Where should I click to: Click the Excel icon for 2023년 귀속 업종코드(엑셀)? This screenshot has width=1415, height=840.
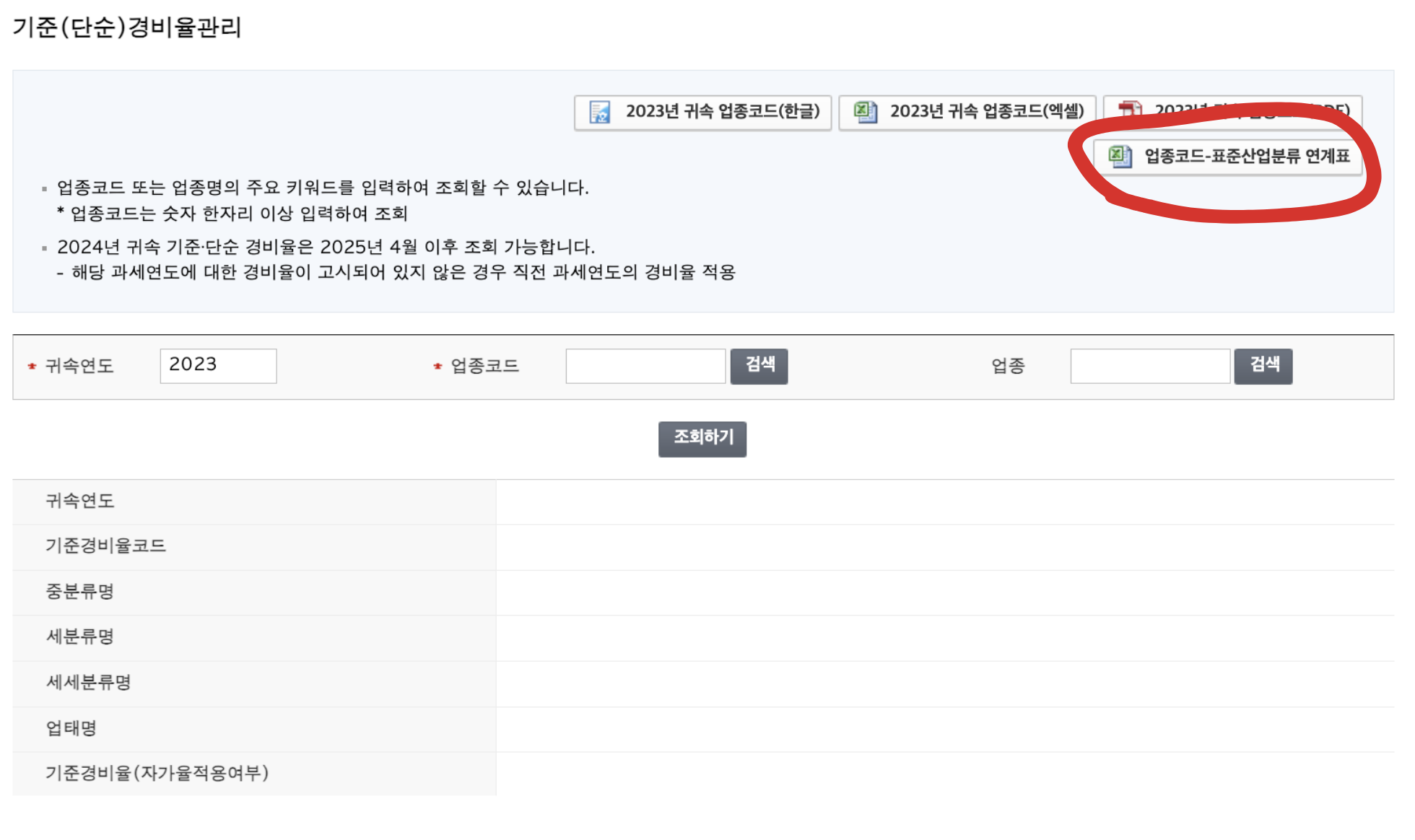865,112
